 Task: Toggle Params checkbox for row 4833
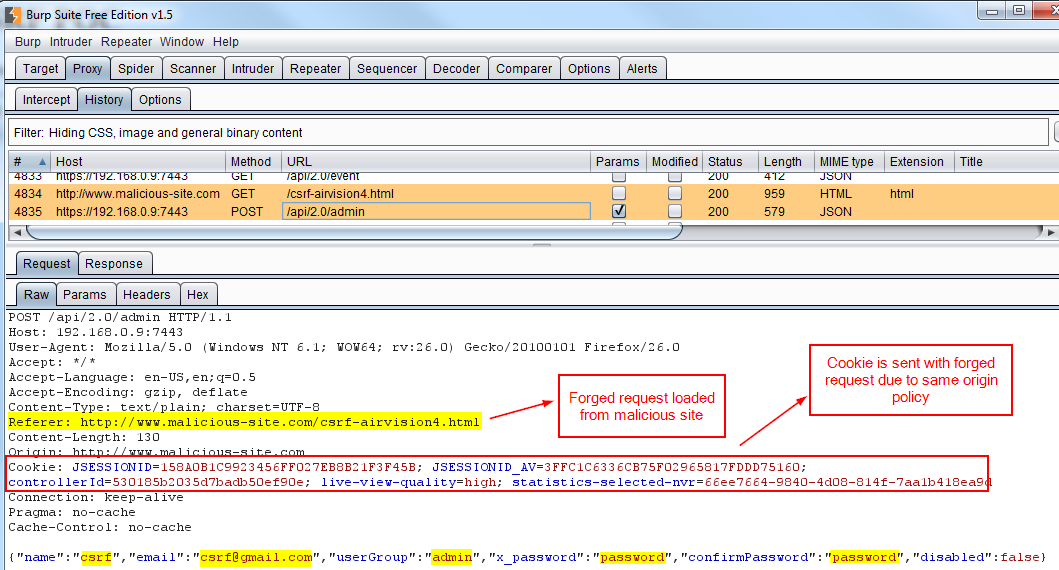tap(619, 177)
